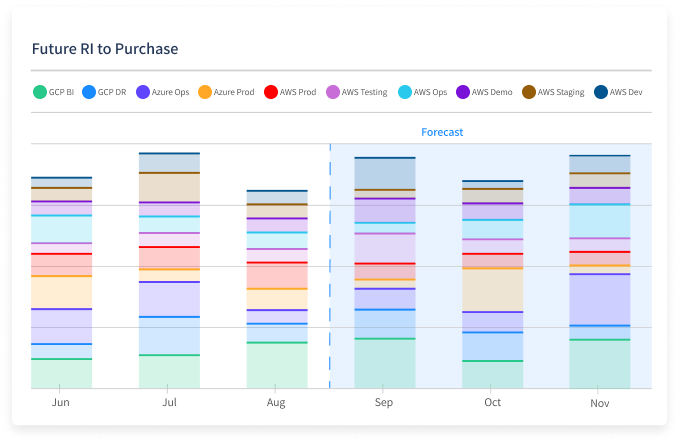Select the AWS Ops segment in Jun bar
This screenshot has width=679, height=443.
point(61,229)
